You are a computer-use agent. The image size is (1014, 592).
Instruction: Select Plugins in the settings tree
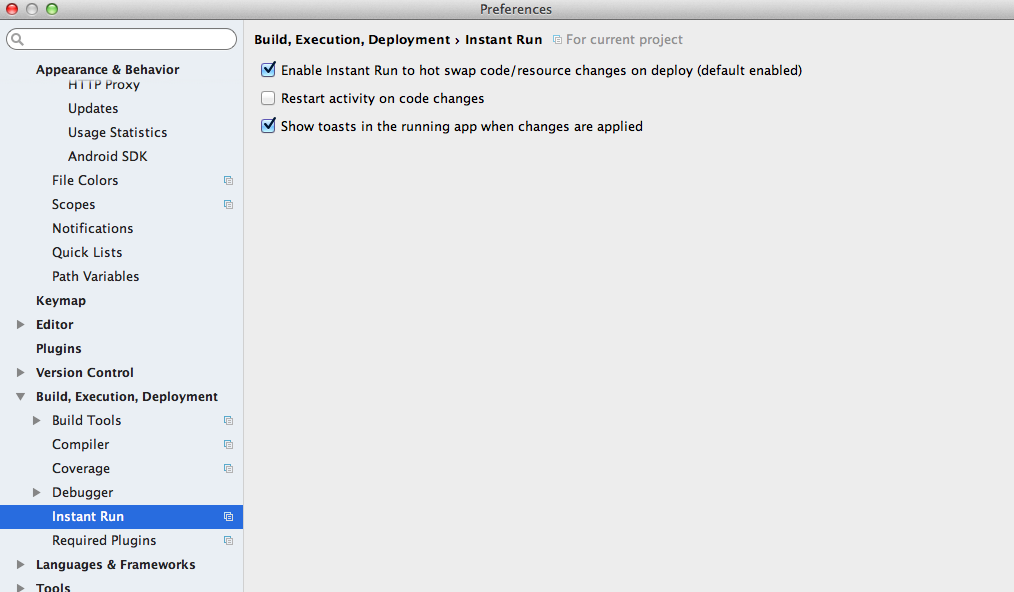coord(59,349)
